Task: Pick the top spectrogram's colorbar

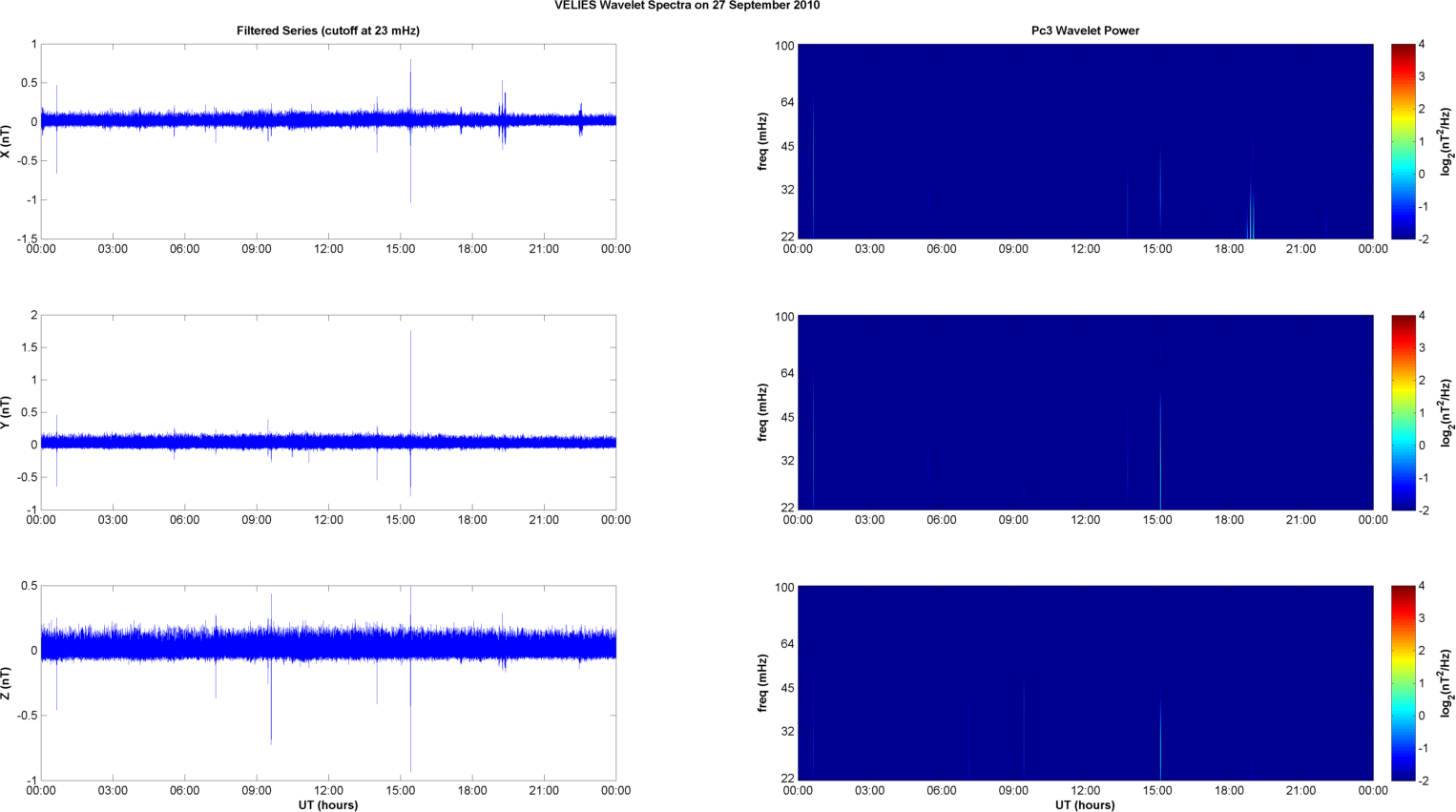Action: [x=1403, y=141]
